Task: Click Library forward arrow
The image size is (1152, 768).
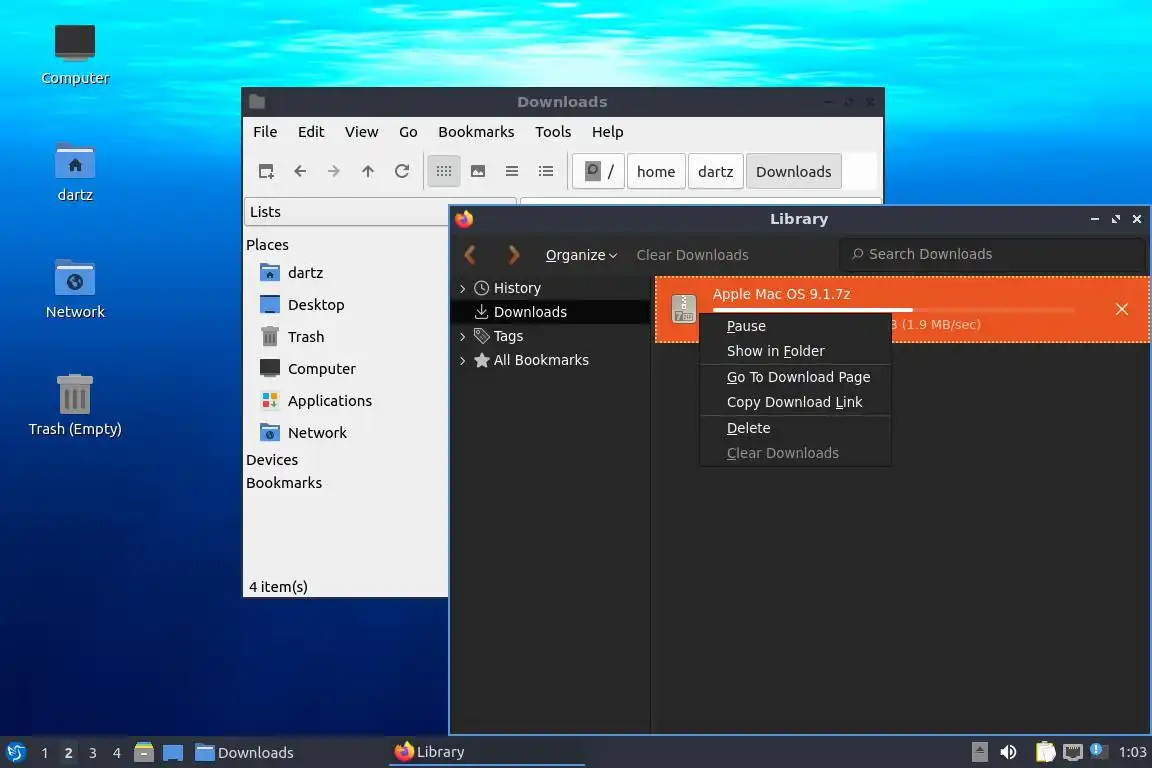Action: 513,255
